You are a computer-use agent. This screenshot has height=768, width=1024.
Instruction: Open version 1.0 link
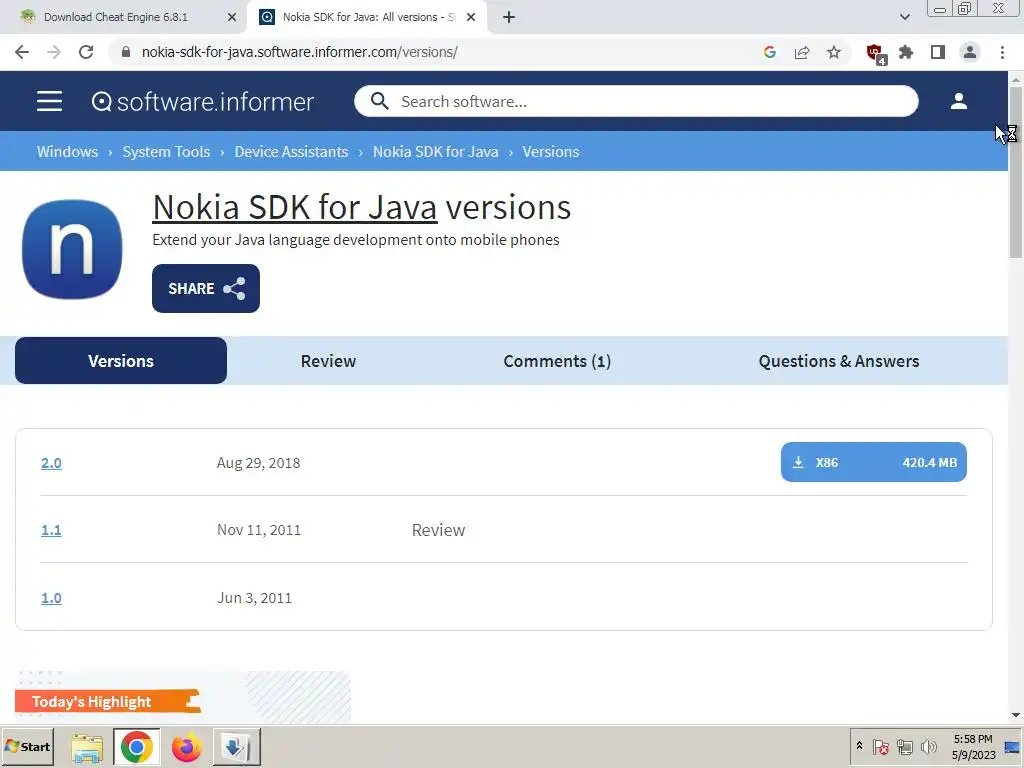point(52,598)
